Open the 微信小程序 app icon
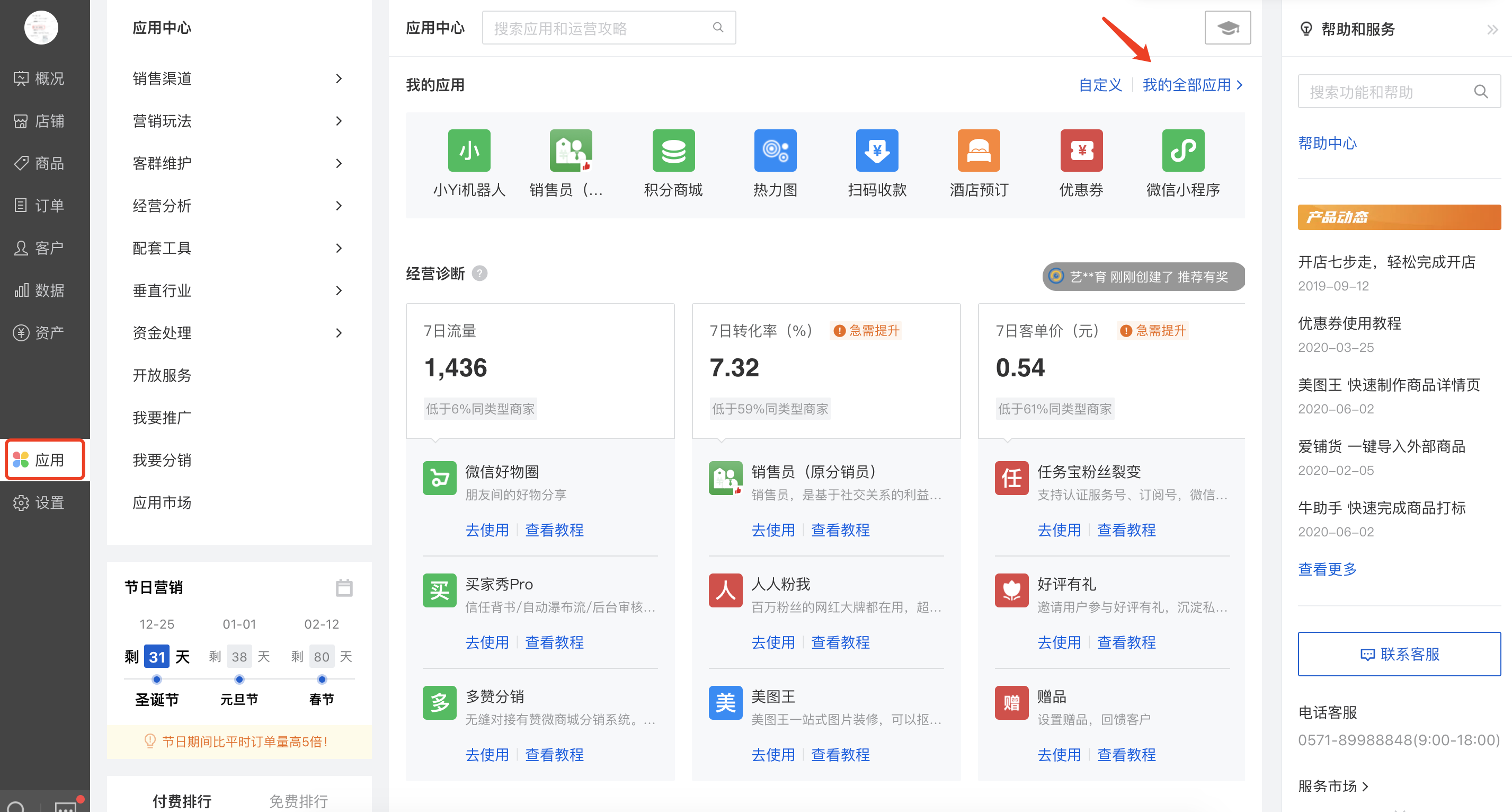 [1182, 151]
